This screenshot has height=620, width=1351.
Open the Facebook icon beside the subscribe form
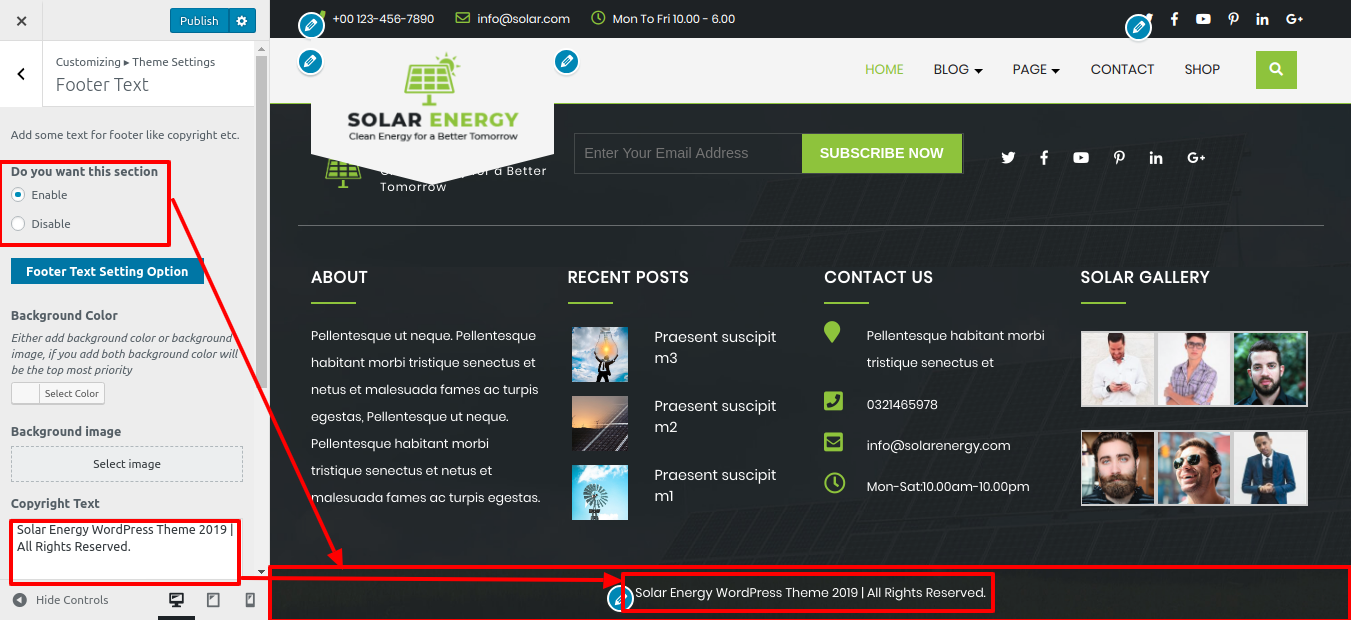pos(1044,158)
